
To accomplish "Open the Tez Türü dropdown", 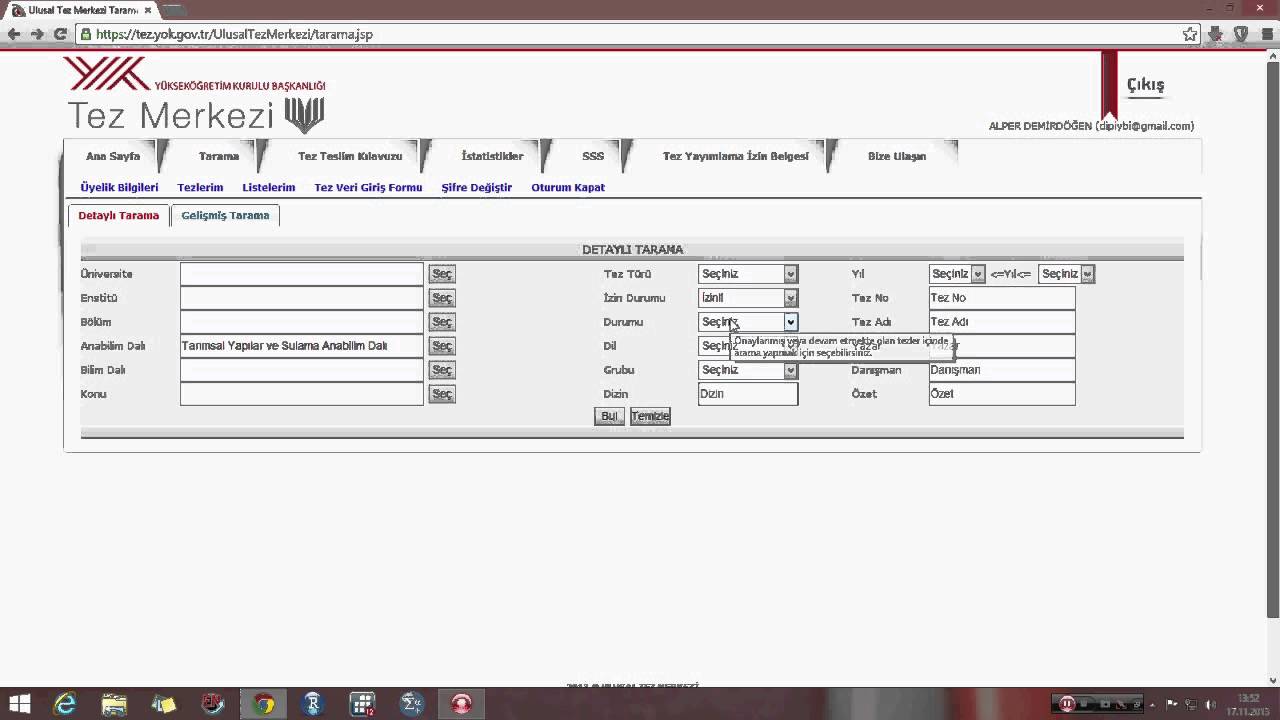I will [748, 274].
